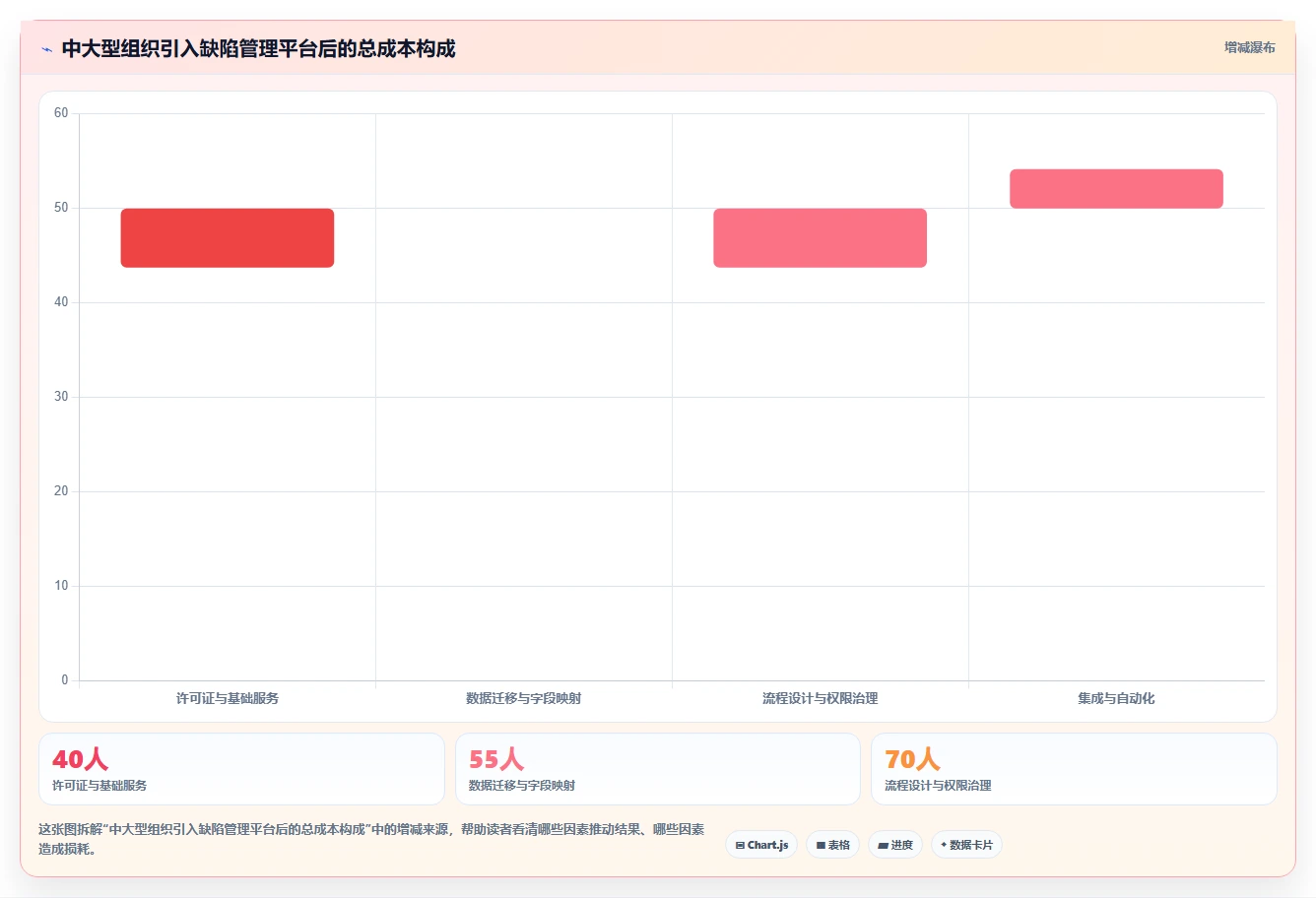
Task: Click the 增减瀑布 label in the header
Action: (x=1249, y=47)
